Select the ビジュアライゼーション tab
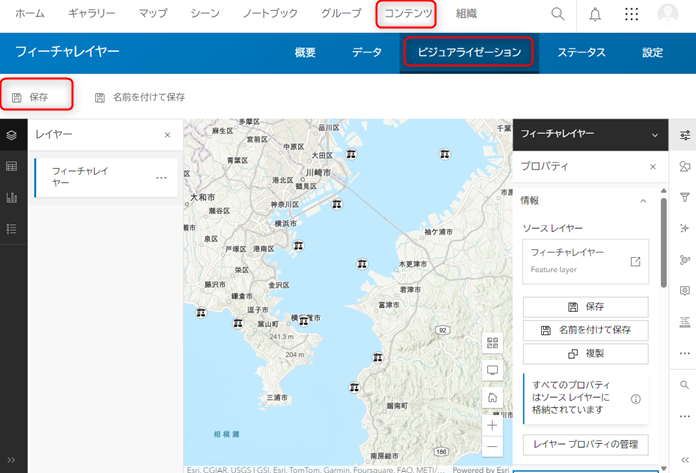The height and width of the screenshot is (473, 696). click(x=469, y=52)
